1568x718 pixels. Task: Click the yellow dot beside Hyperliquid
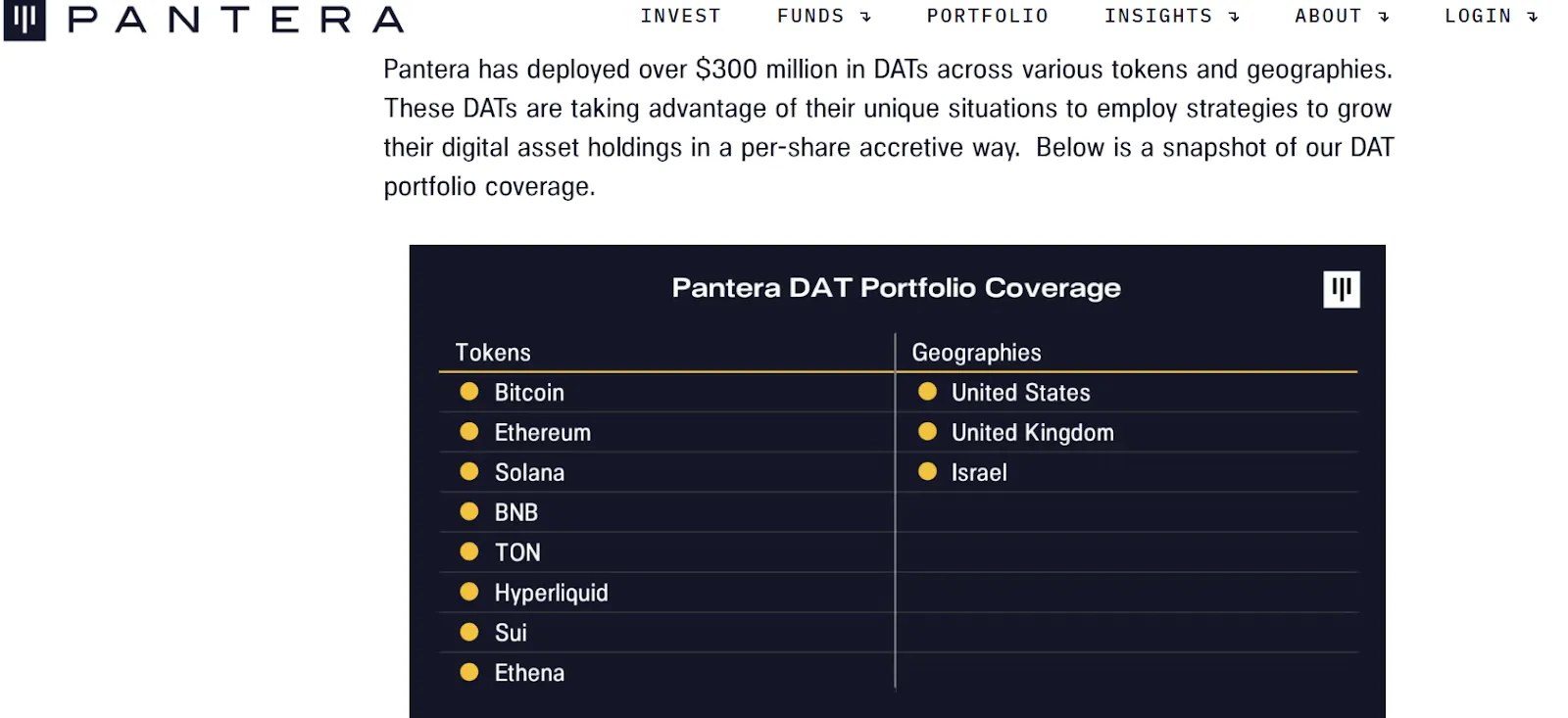point(469,592)
